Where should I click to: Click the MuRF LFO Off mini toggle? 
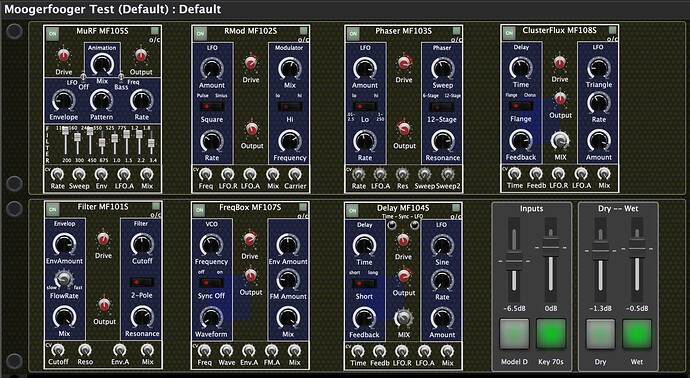[83, 77]
